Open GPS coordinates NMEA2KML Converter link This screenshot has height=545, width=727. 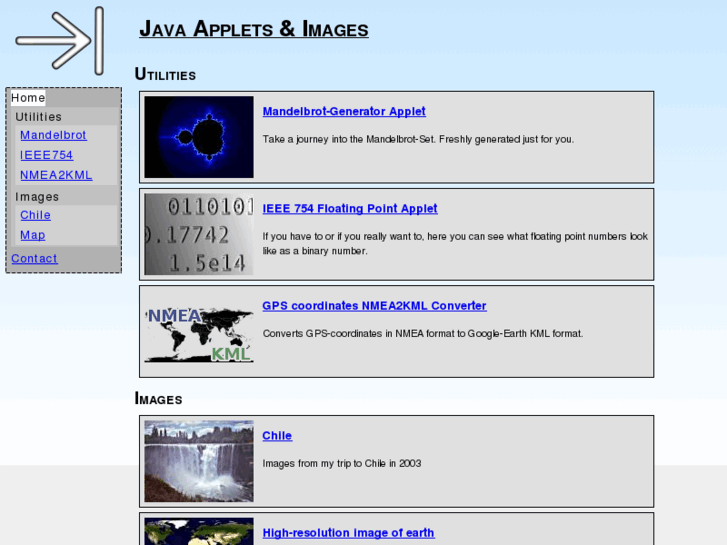tap(375, 306)
